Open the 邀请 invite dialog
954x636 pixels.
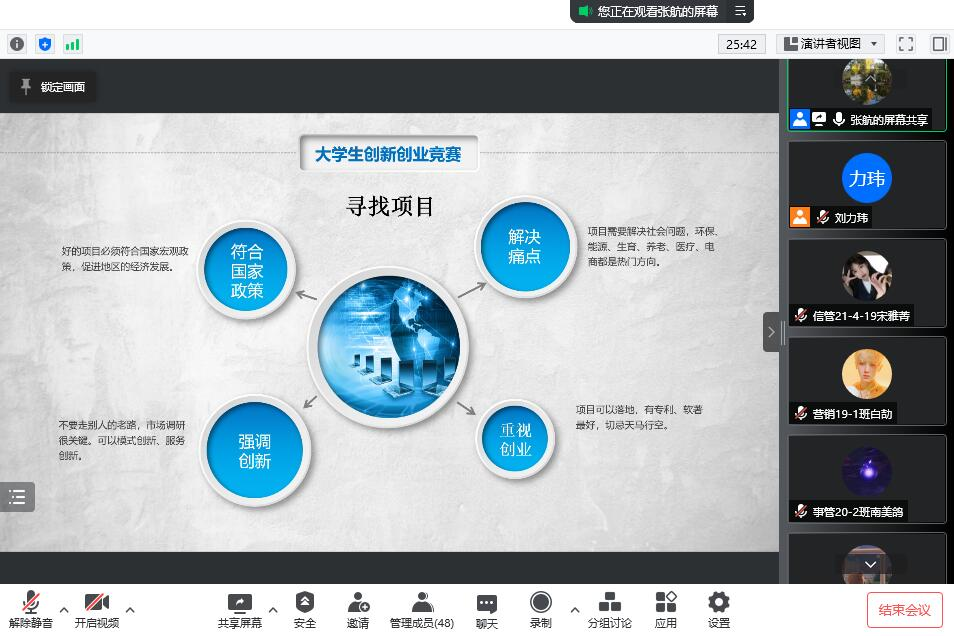click(358, 609)
